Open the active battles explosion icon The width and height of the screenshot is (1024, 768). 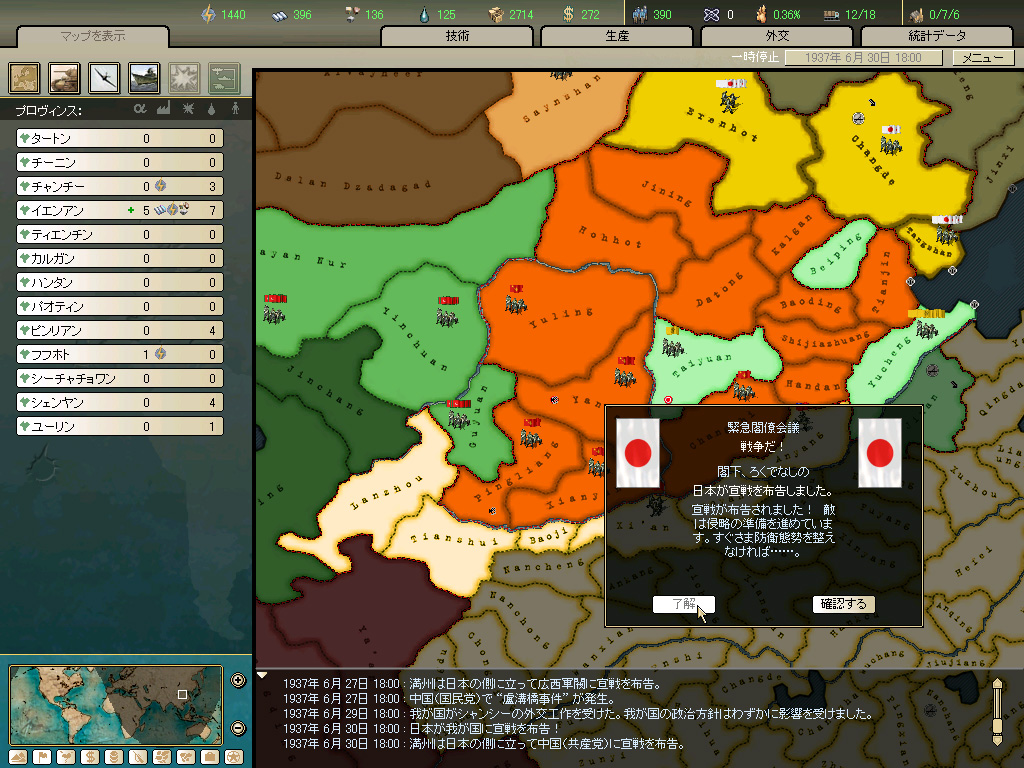tap(184, 78)
